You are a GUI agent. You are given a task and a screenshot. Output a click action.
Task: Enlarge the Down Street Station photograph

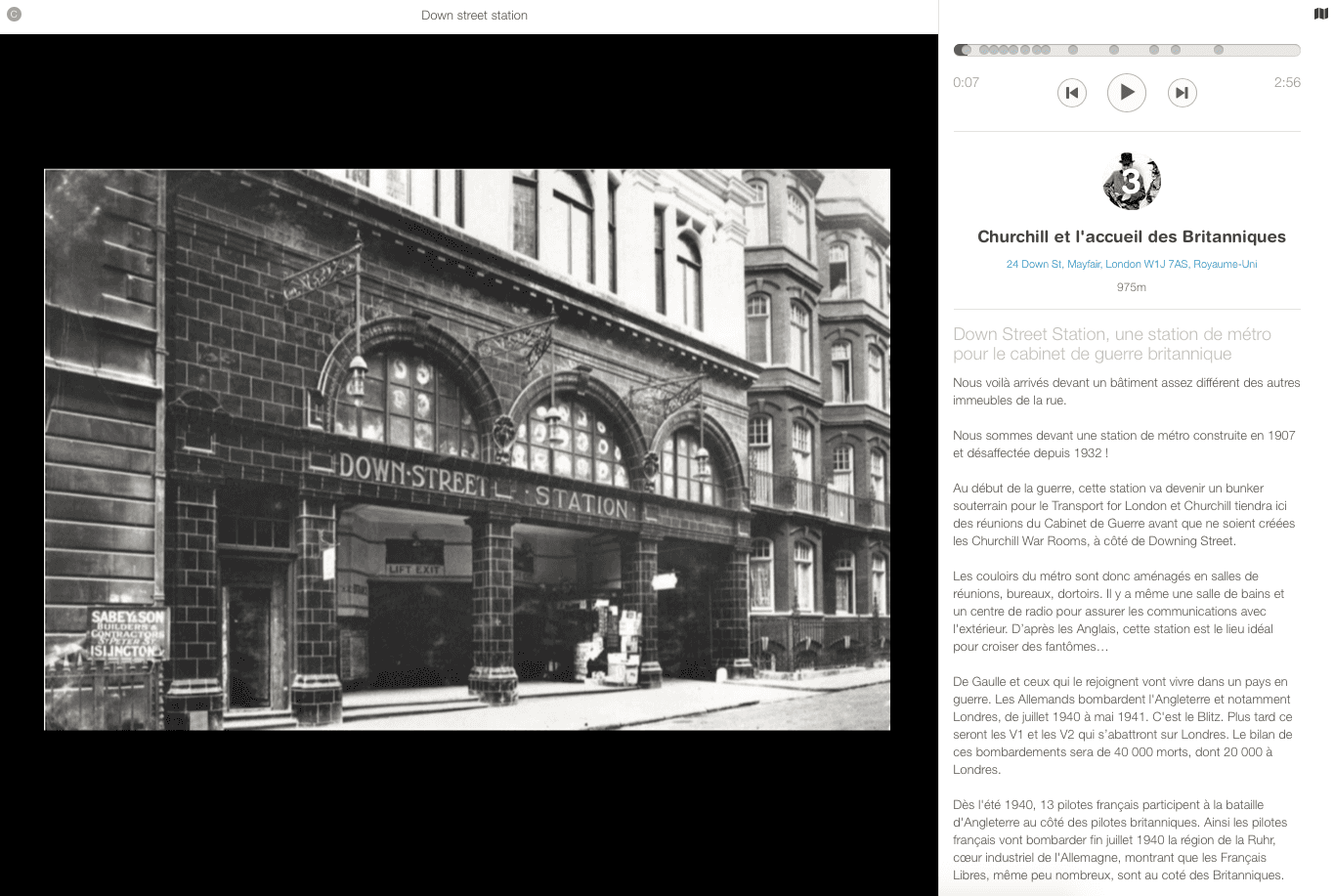pyautogui.click(x=467, y=449)
